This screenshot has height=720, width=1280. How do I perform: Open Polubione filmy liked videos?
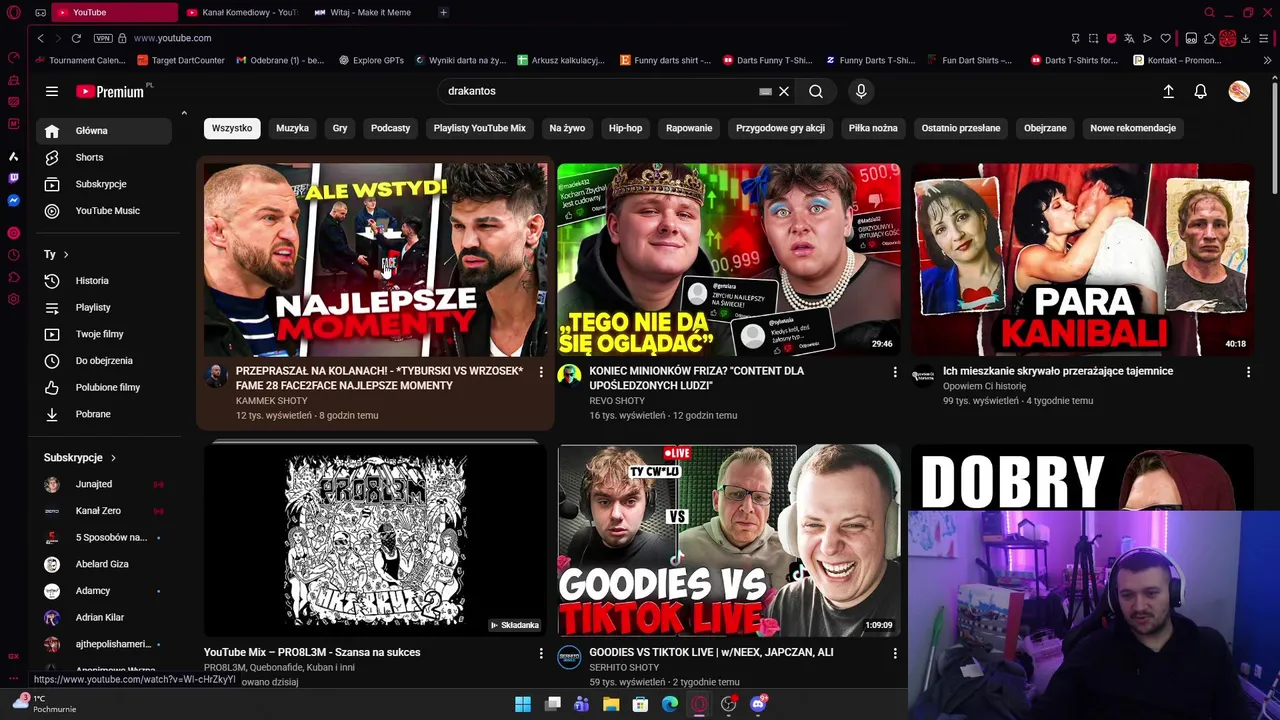click(x=104, y=387)
